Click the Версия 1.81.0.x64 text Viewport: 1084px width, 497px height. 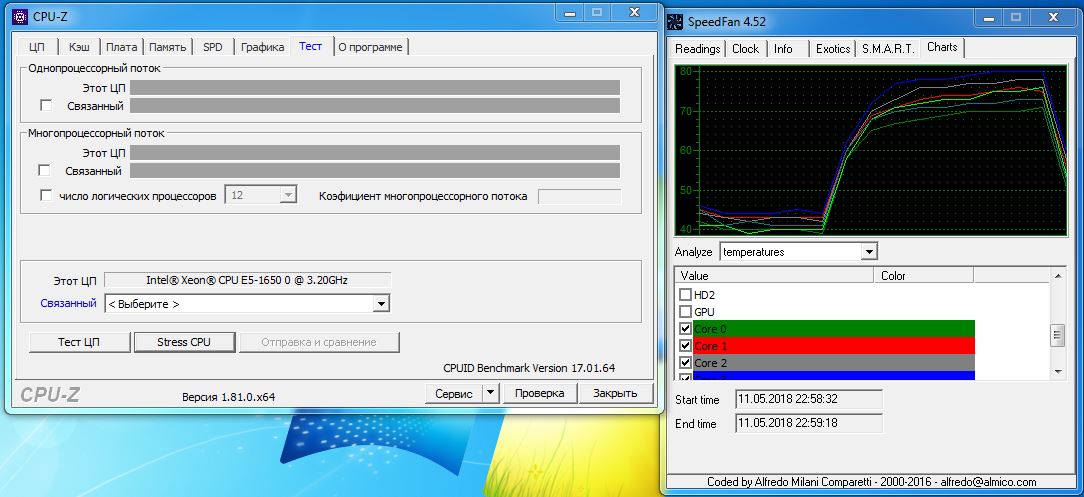pos(229,397)
